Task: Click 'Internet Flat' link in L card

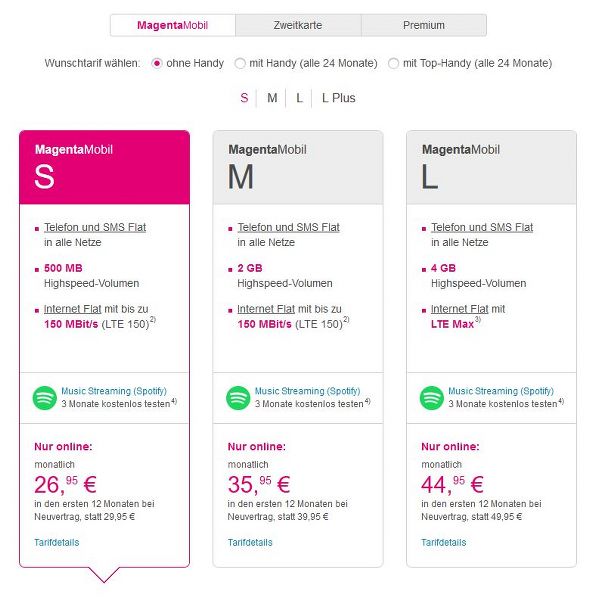Action: (460, 309)
